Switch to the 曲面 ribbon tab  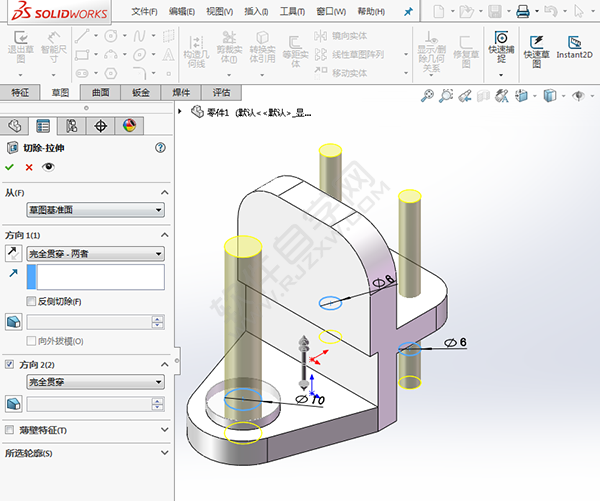click(100, 92)
